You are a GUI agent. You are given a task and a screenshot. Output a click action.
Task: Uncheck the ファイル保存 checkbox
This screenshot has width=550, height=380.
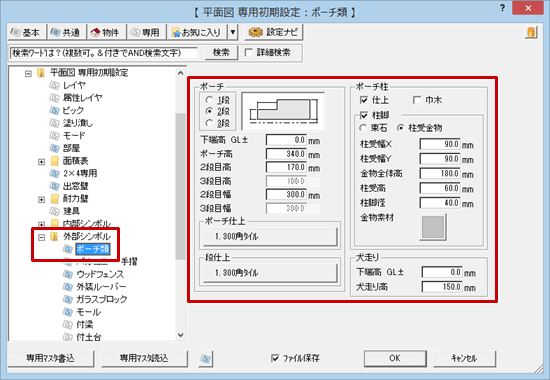pyautogui.click(x=275, y=358)
